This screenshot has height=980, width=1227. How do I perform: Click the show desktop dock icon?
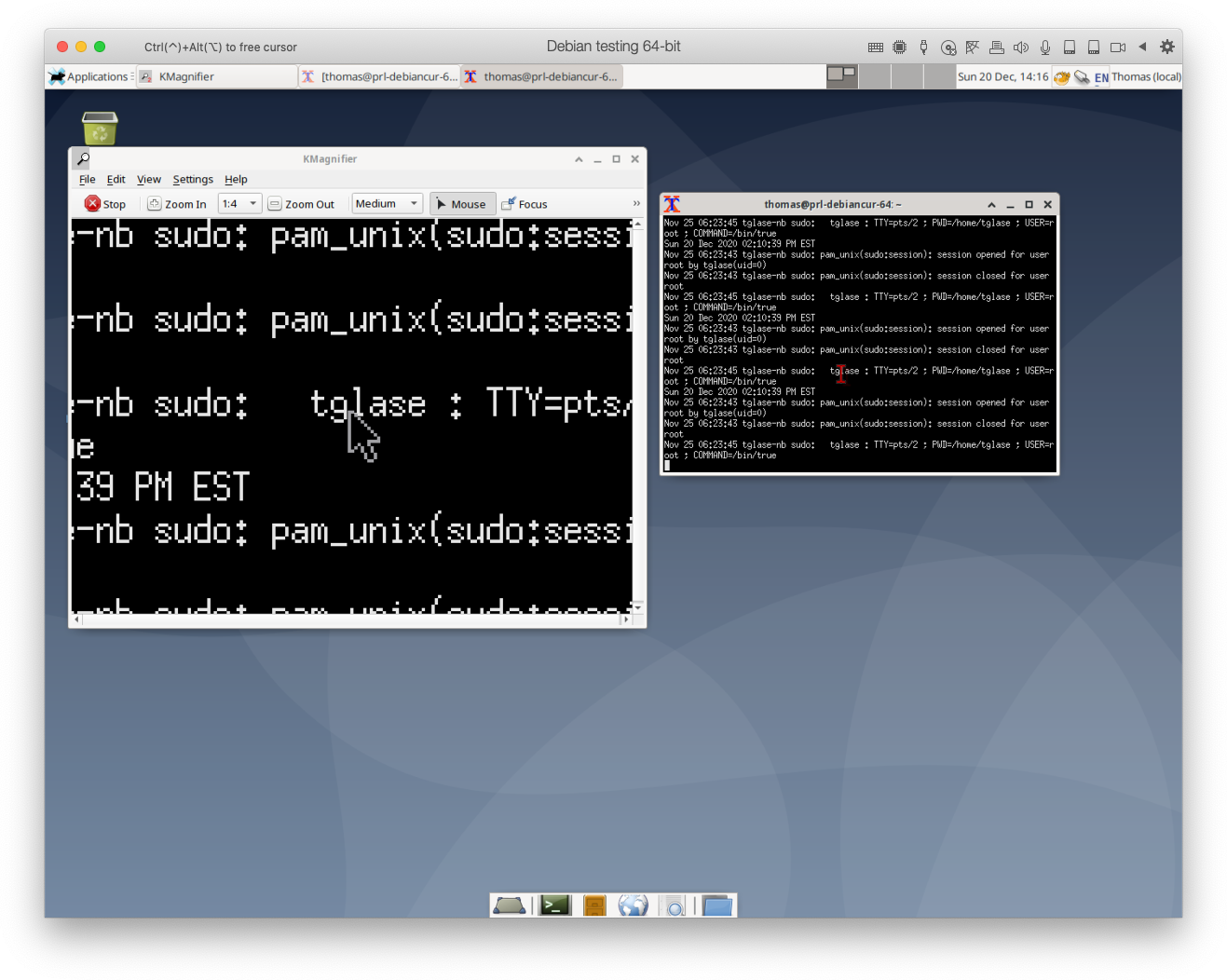click(x=510, y=905)
